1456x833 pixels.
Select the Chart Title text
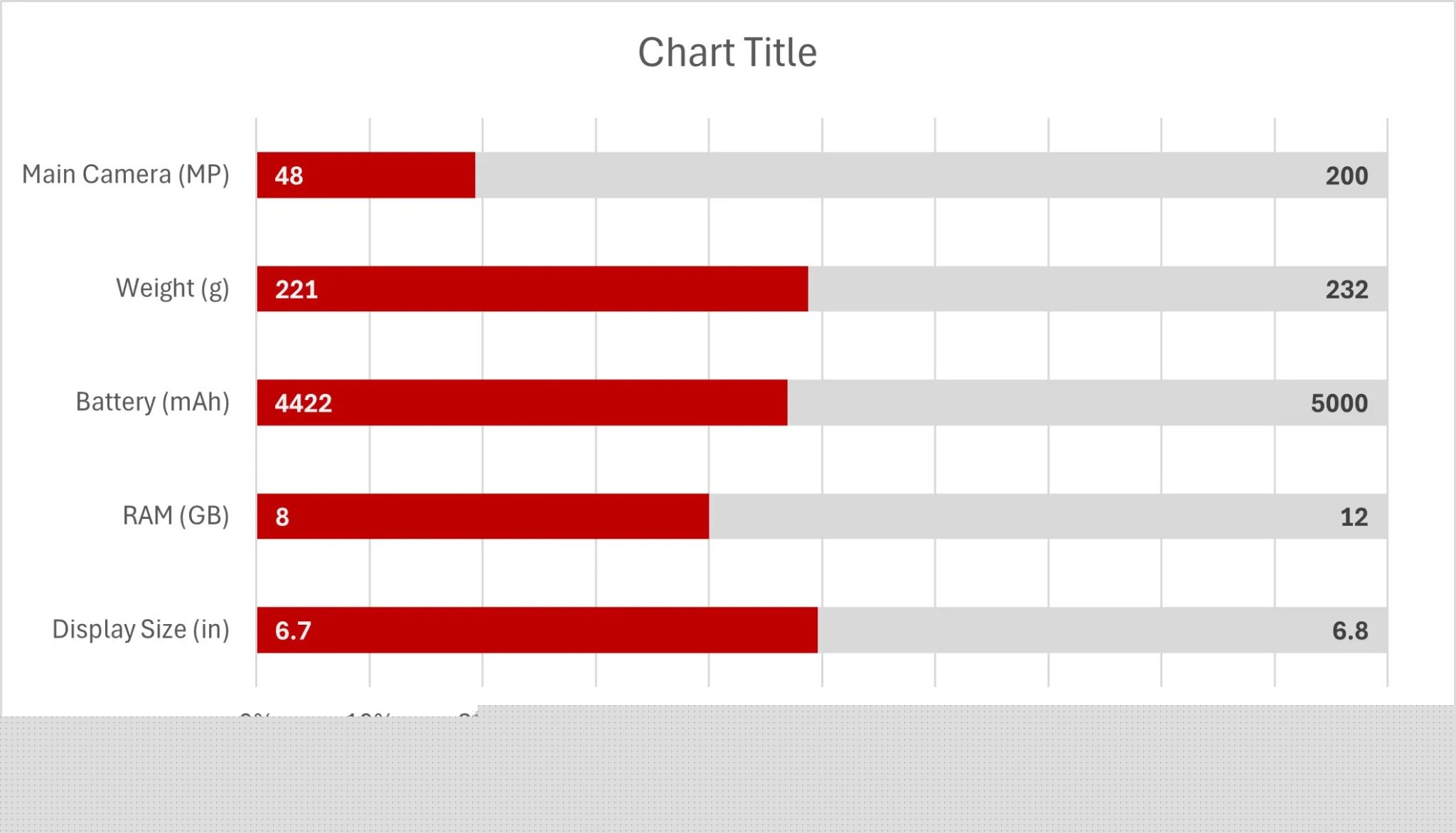(727, 53)
